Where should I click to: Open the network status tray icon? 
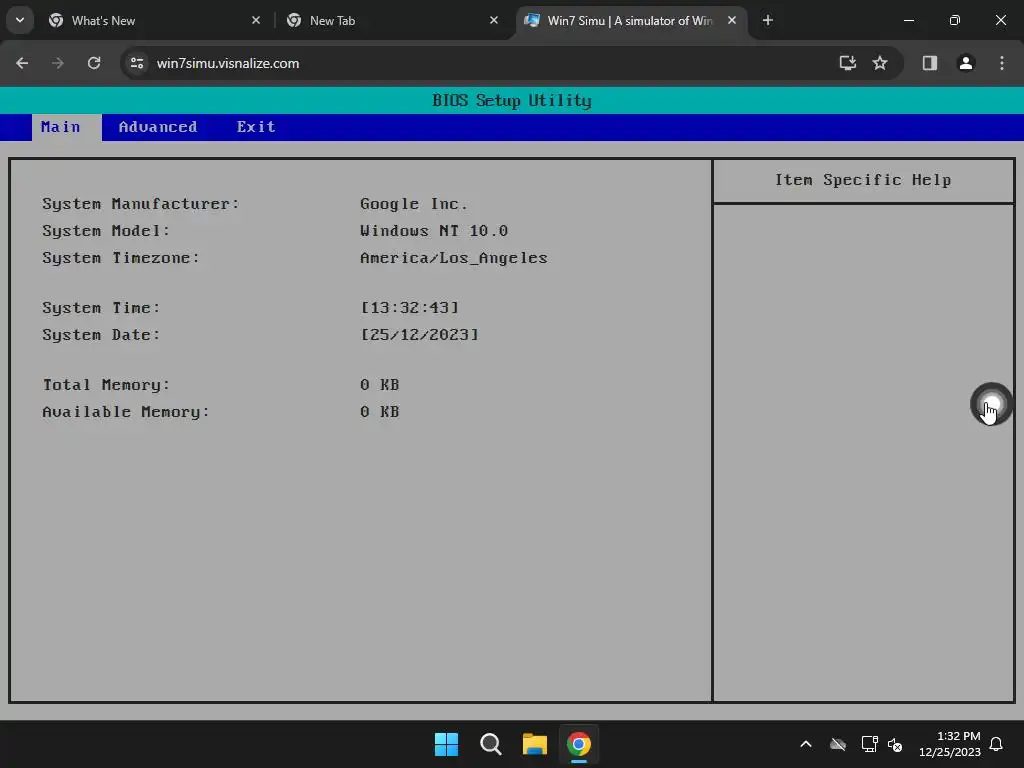pyautogui.click(x=869, y=744)
